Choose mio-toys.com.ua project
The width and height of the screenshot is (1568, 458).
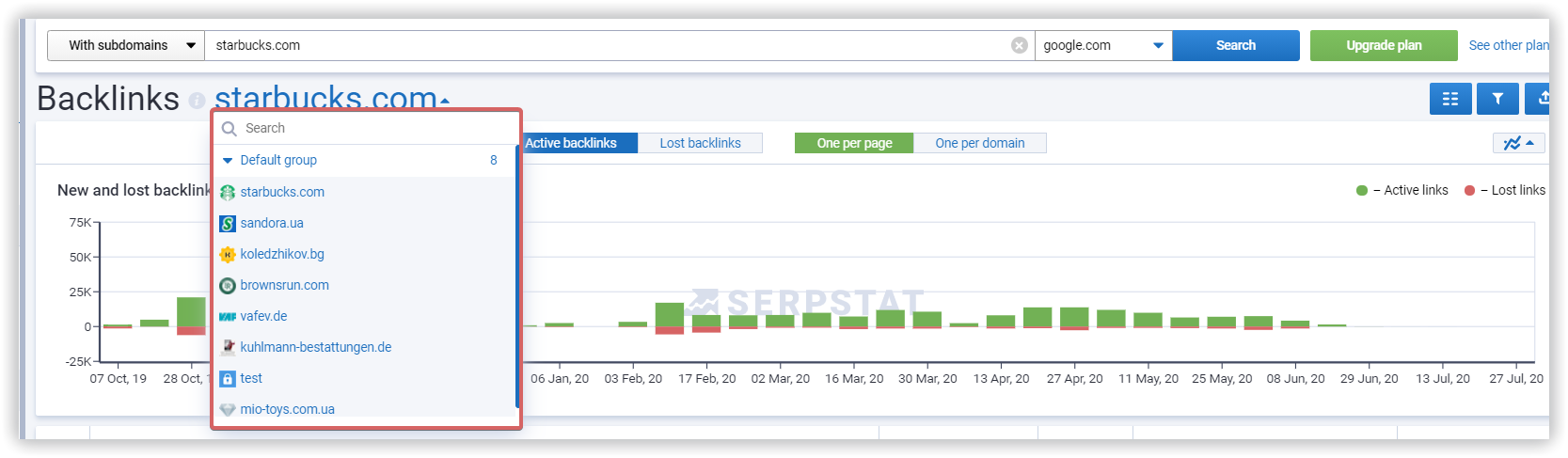[288, 409]
